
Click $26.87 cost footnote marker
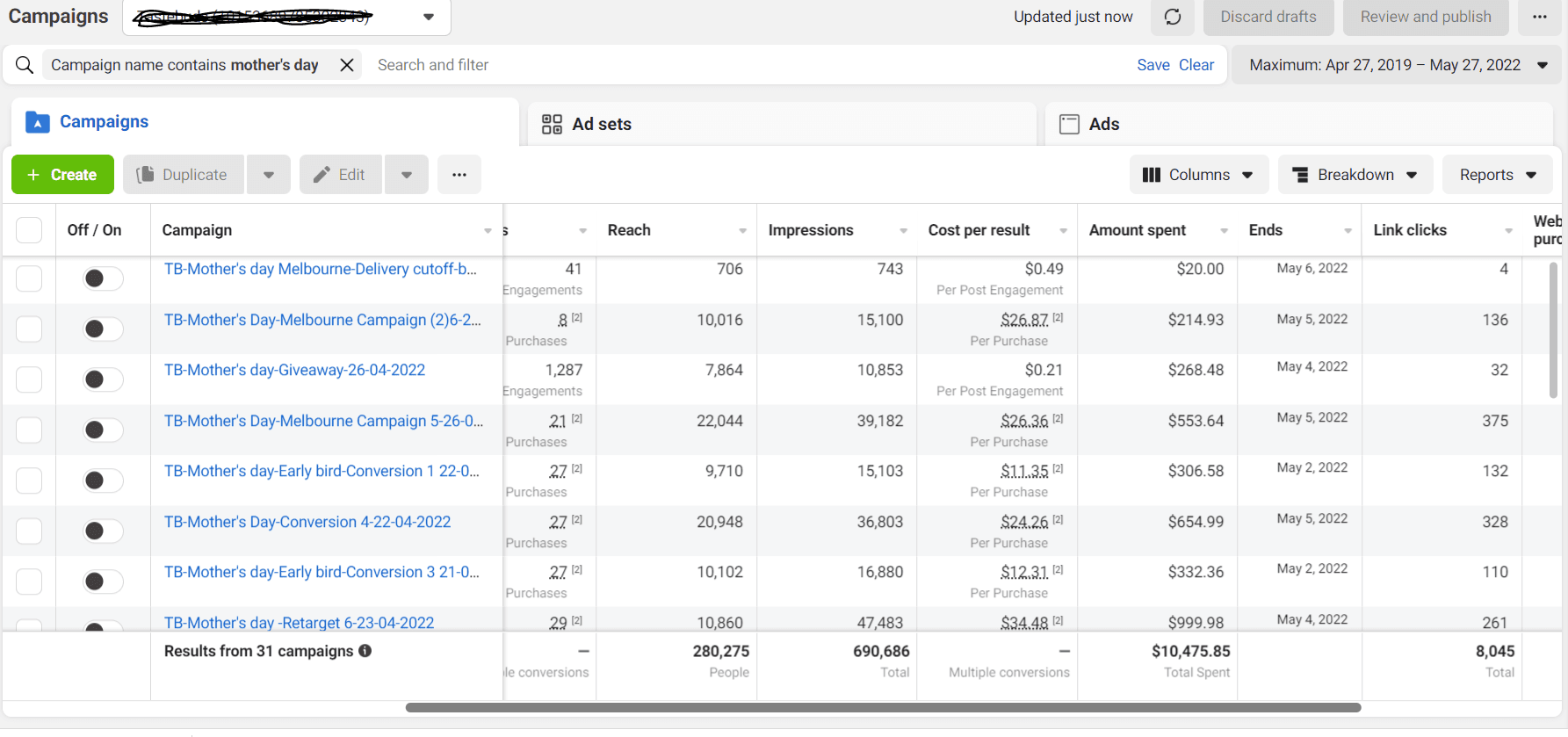[x=1059, y=317]
